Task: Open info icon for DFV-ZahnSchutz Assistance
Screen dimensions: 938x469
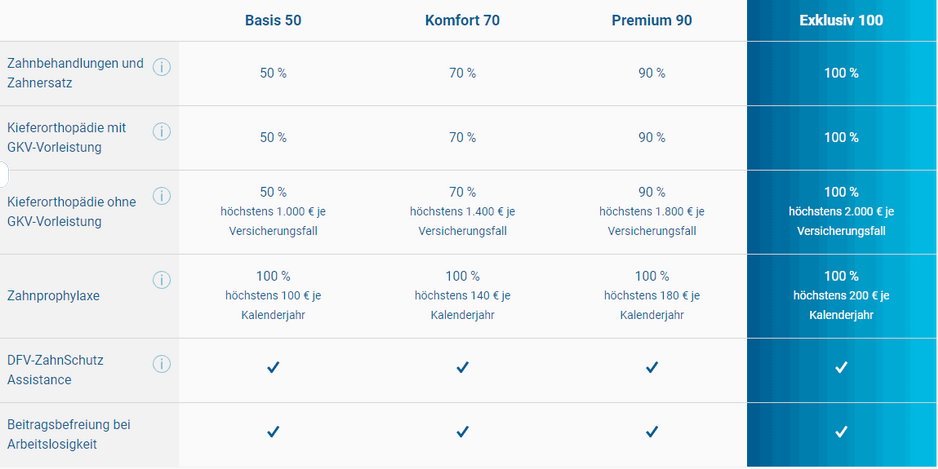Action: click(x=162, y=364)
